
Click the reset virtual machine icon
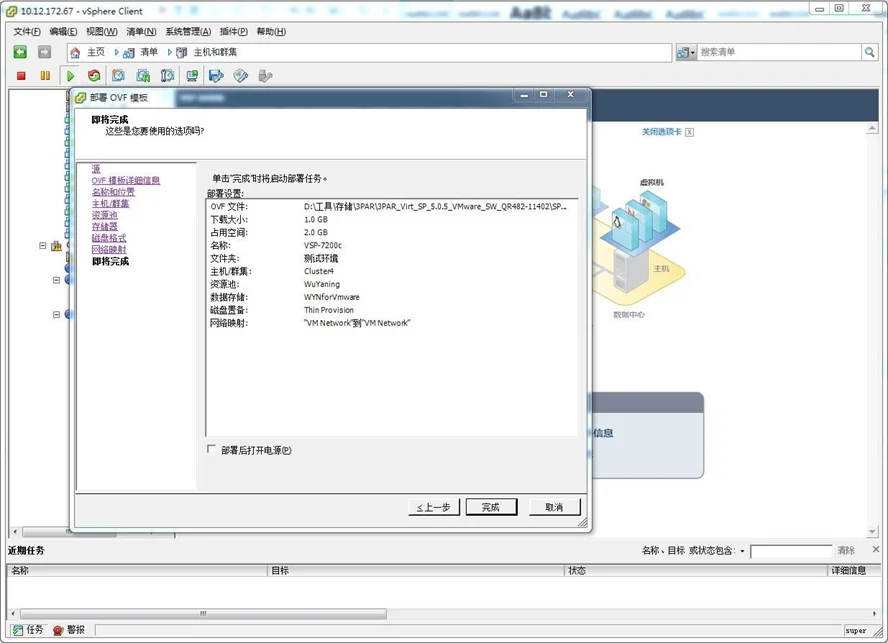pos(94,75)
